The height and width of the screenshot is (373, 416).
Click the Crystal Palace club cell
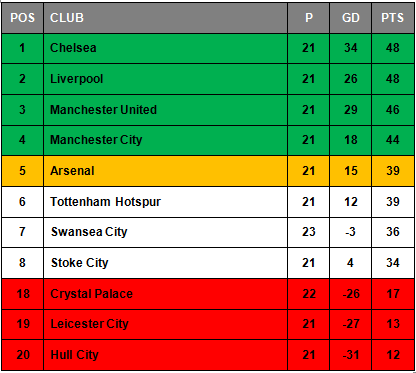click(x=165, y=294)
